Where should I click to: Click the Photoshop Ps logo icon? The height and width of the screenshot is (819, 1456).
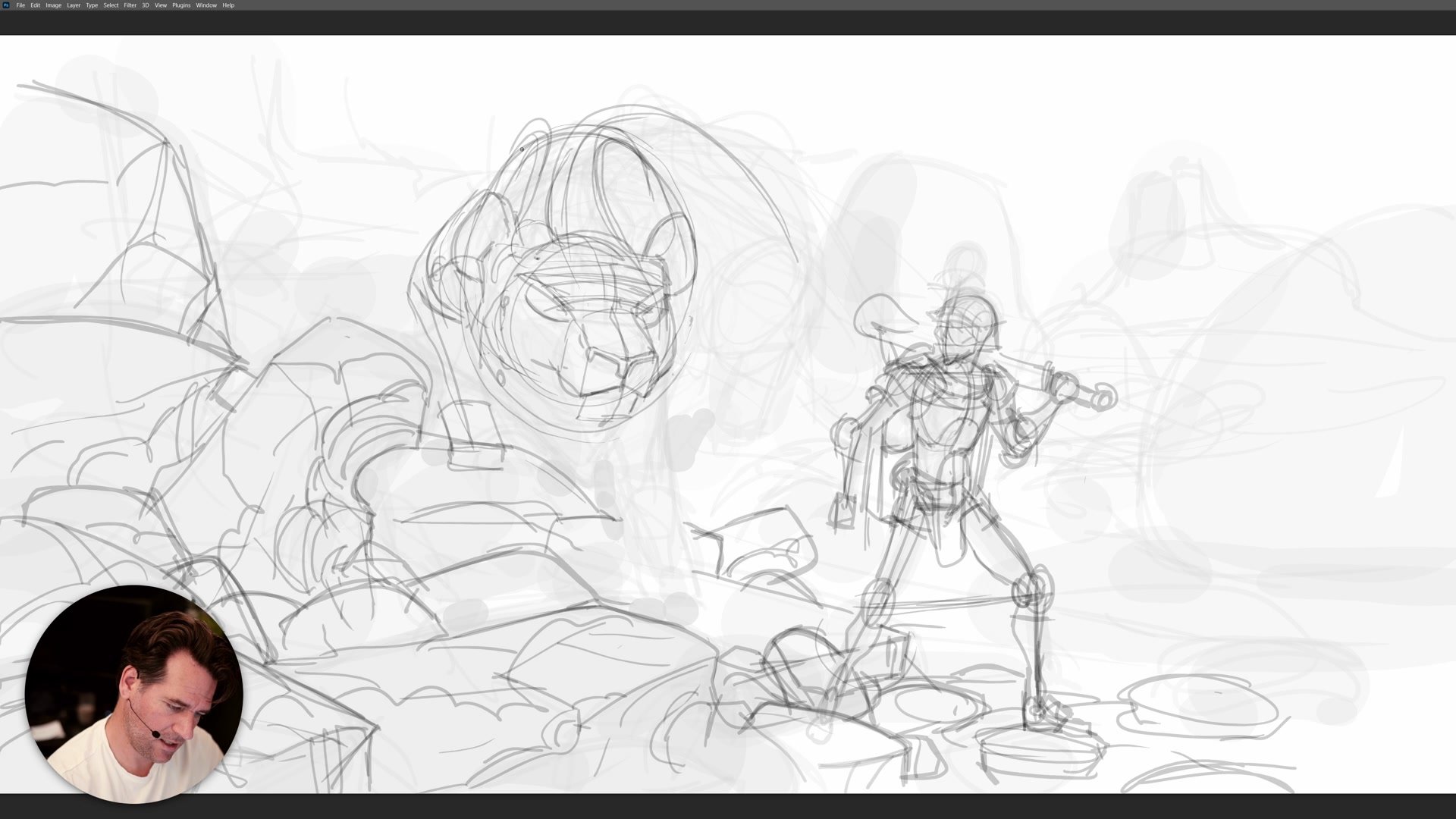click(x=6, y=5)
